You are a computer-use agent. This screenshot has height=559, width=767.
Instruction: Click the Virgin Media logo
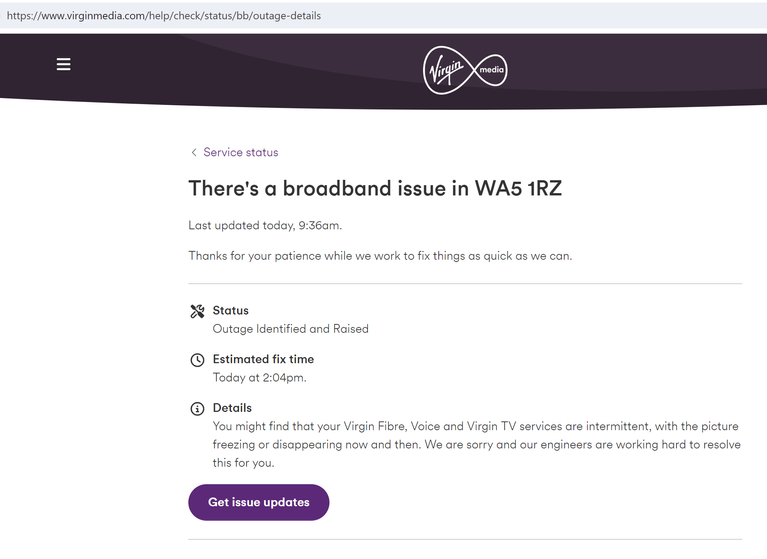[x=465, y=70]
